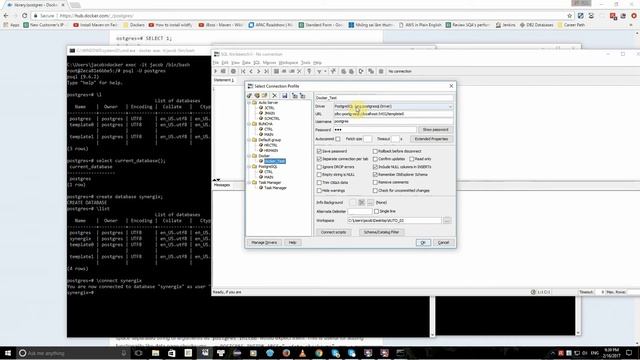Click the Delete profile X icon

click(x=275, y=96)
